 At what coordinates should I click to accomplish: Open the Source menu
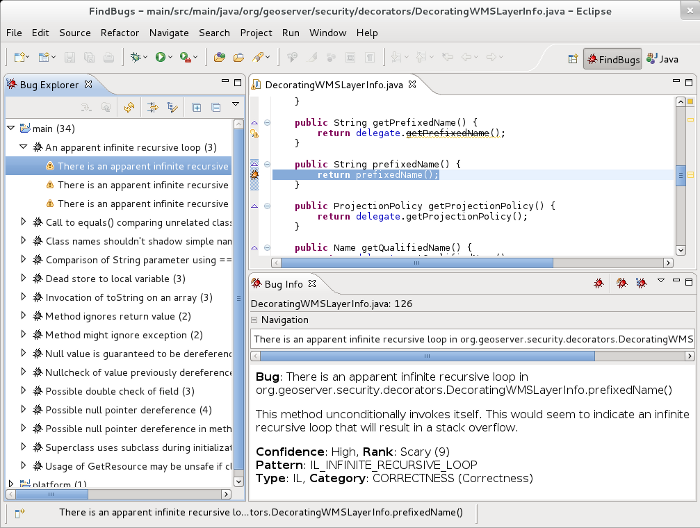tap(75, 33)
